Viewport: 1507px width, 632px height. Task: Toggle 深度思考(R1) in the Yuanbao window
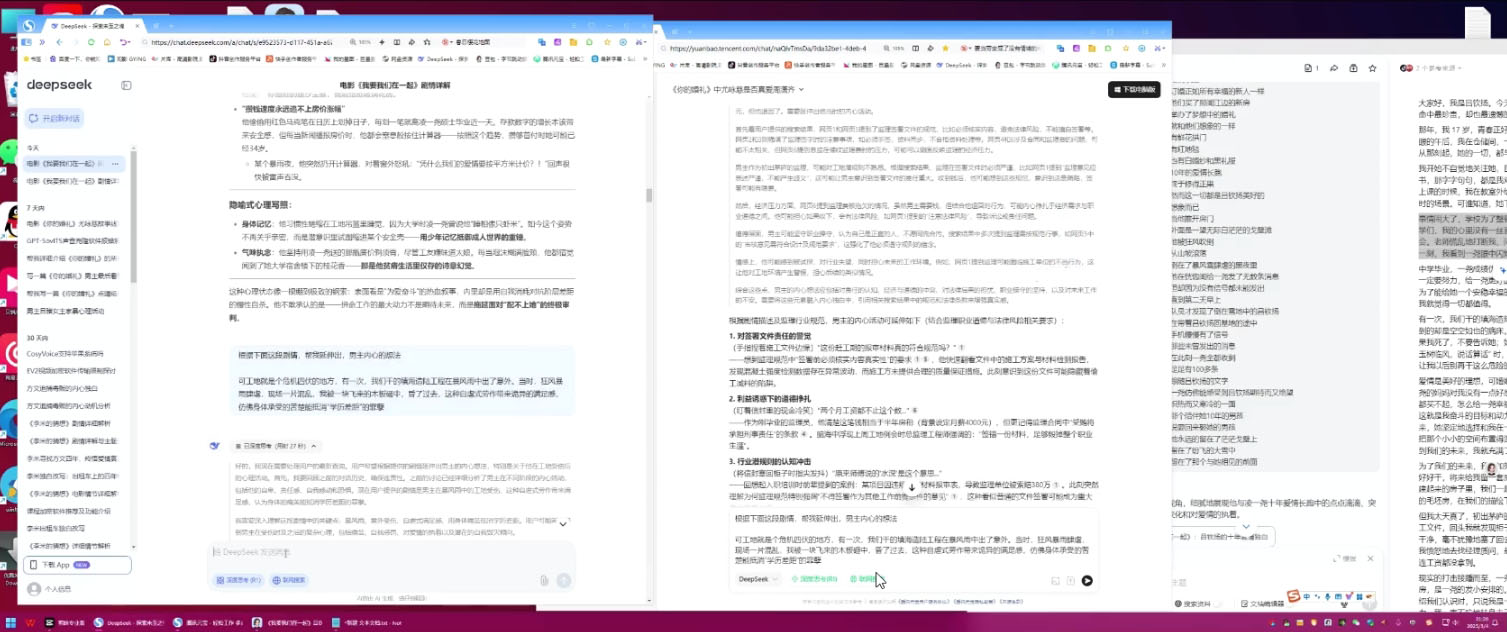click(814, 579)
